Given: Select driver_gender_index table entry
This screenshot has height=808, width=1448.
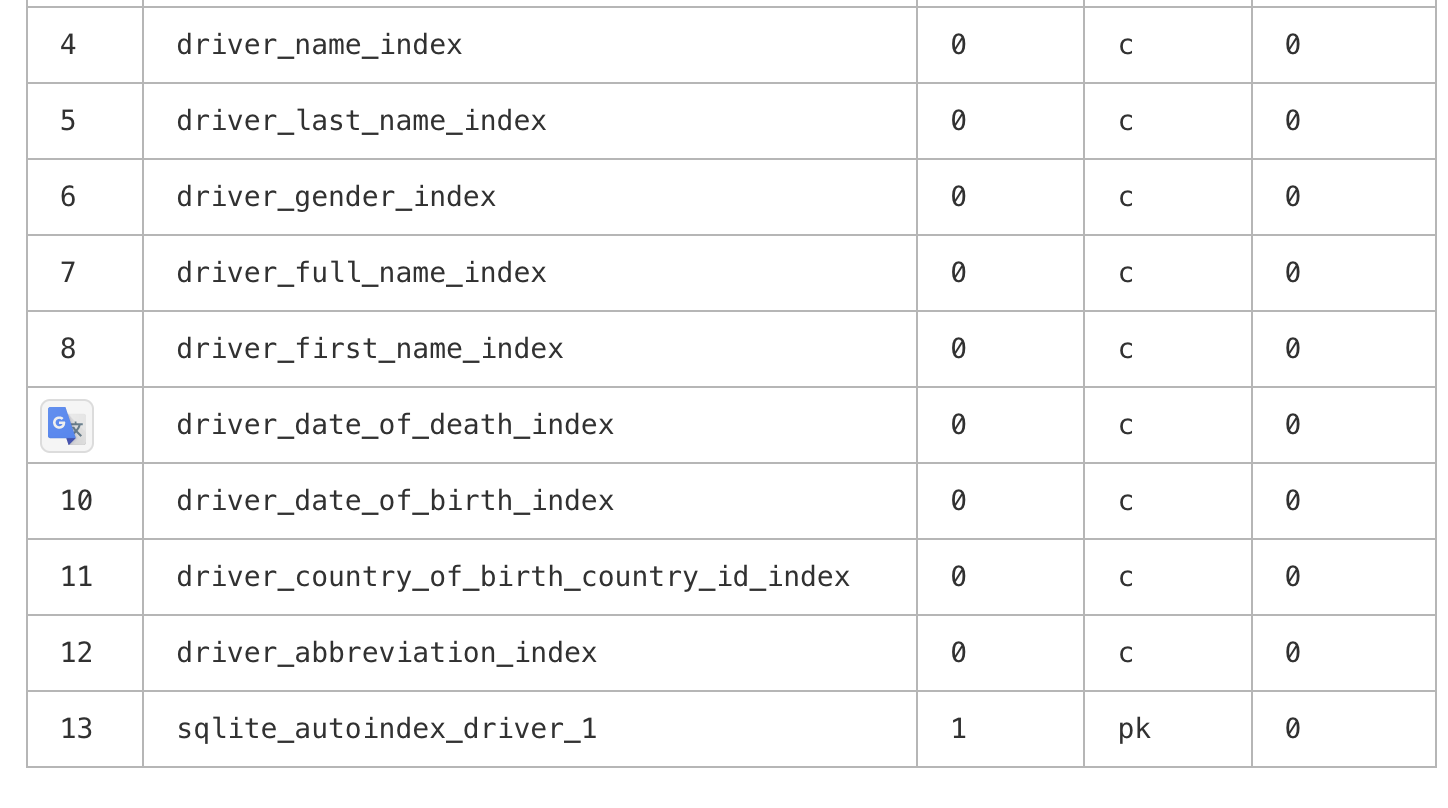Looking at the screenshot, I should click(x=336, y=197).
